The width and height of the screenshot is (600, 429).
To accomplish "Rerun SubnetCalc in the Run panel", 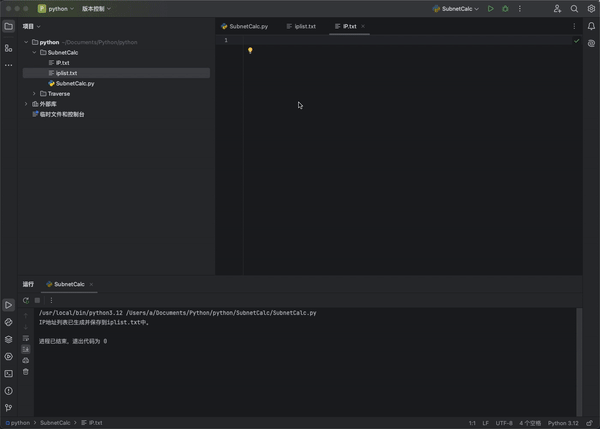I will coord(26,300).
